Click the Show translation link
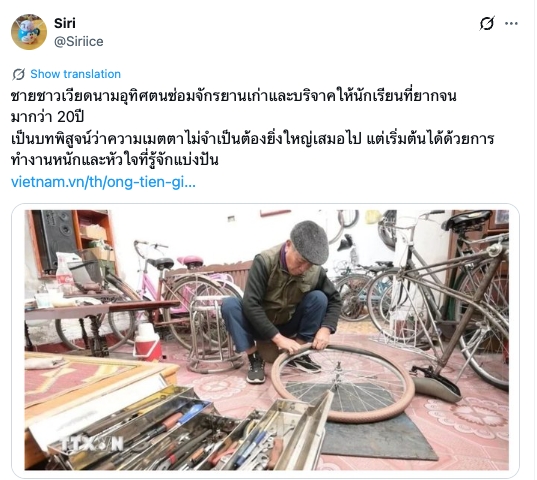Image resolution: width=537 pixels, height=480 pixels. (75, 74)
